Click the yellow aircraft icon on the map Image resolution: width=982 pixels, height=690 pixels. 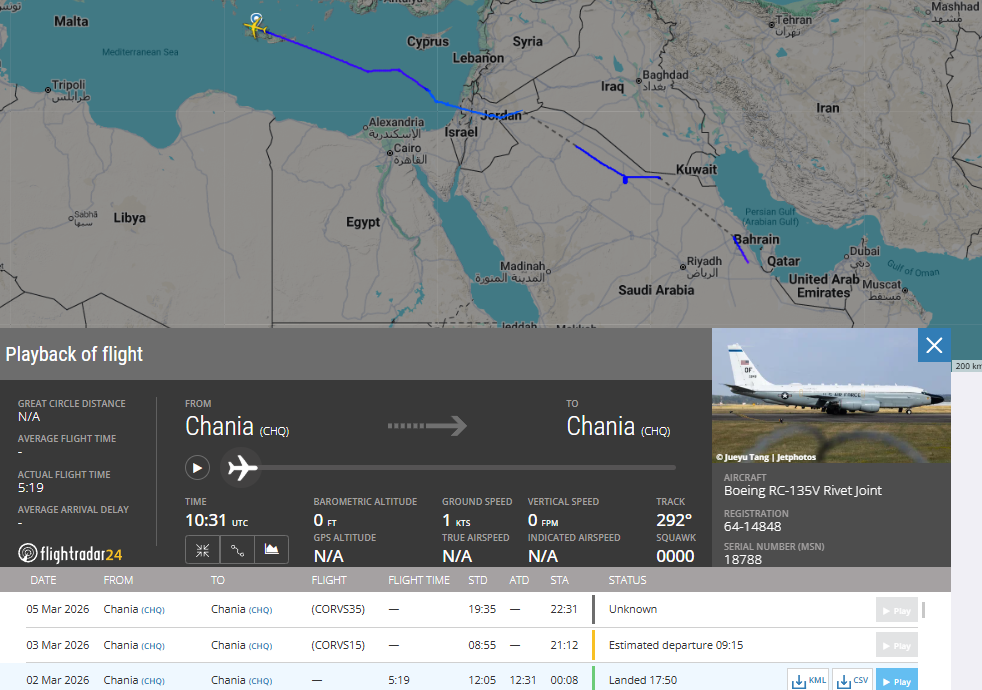click(x=256, y=29)
